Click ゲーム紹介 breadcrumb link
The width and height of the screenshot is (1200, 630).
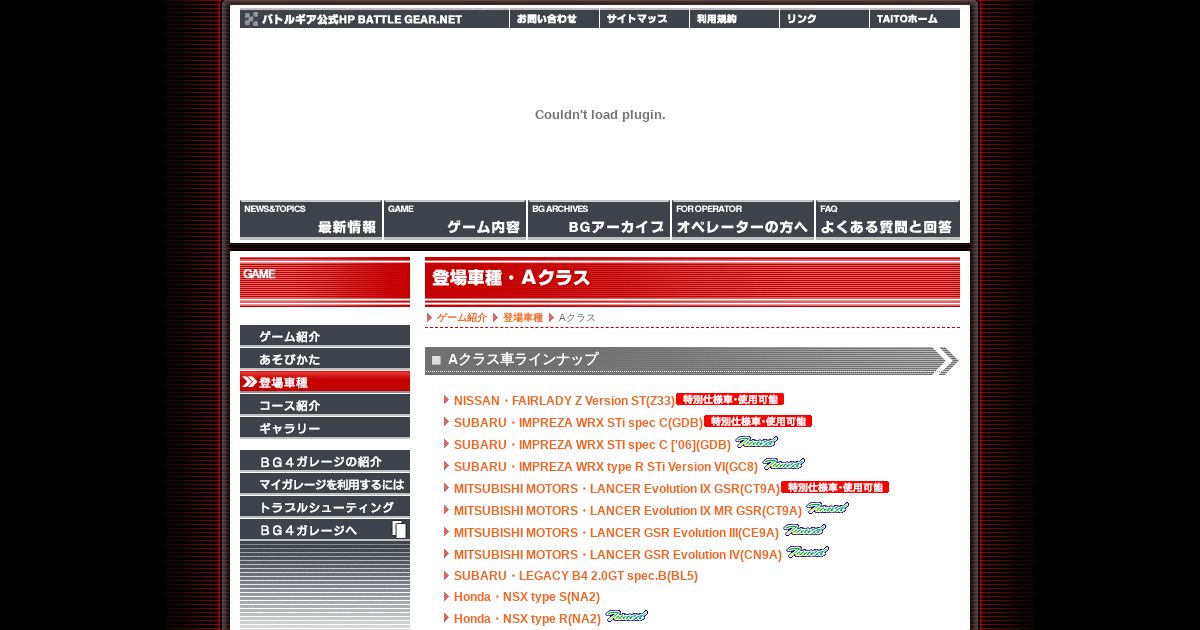coord(462,318)
